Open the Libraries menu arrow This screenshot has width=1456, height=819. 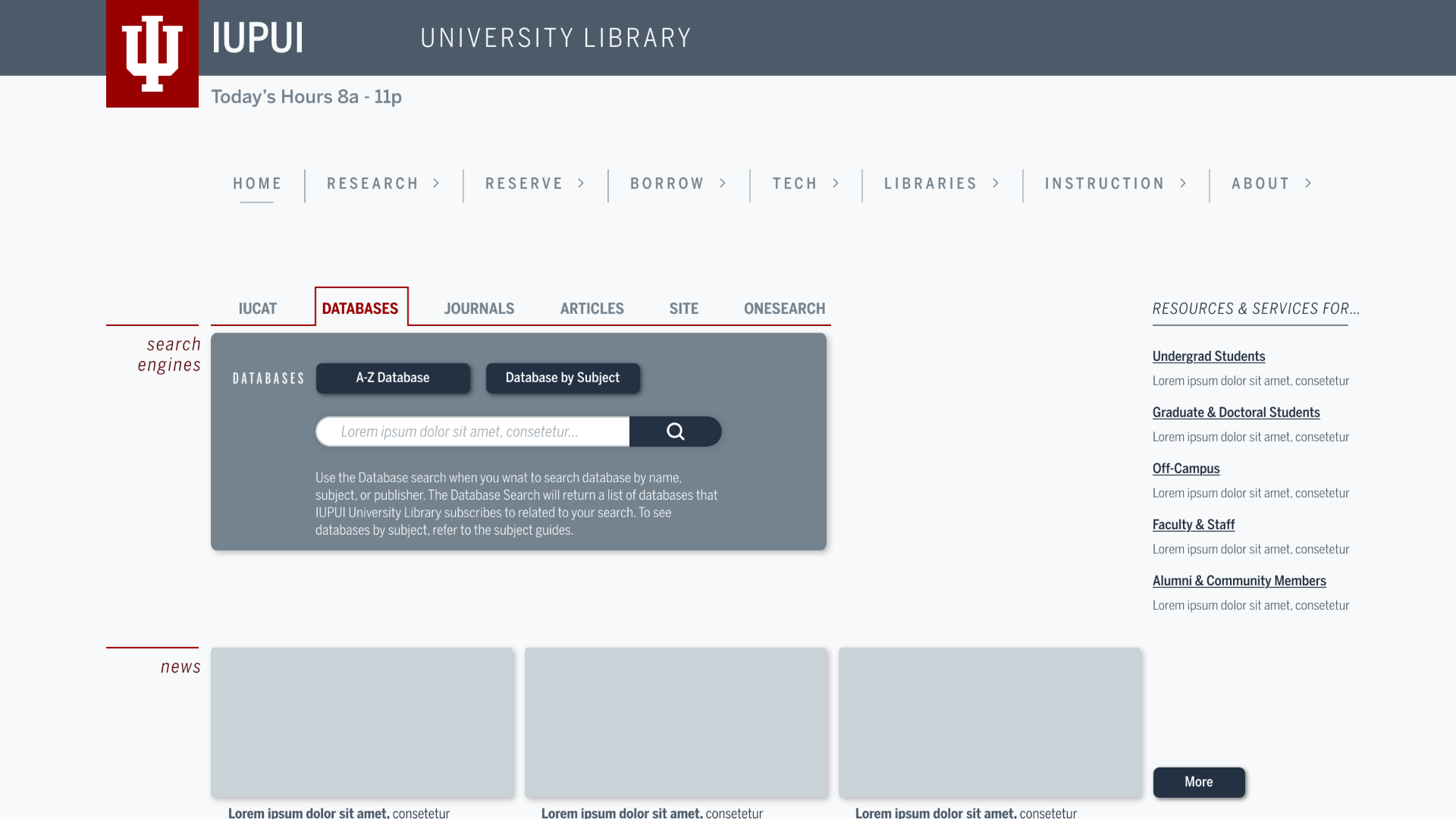tap(996, 184)
